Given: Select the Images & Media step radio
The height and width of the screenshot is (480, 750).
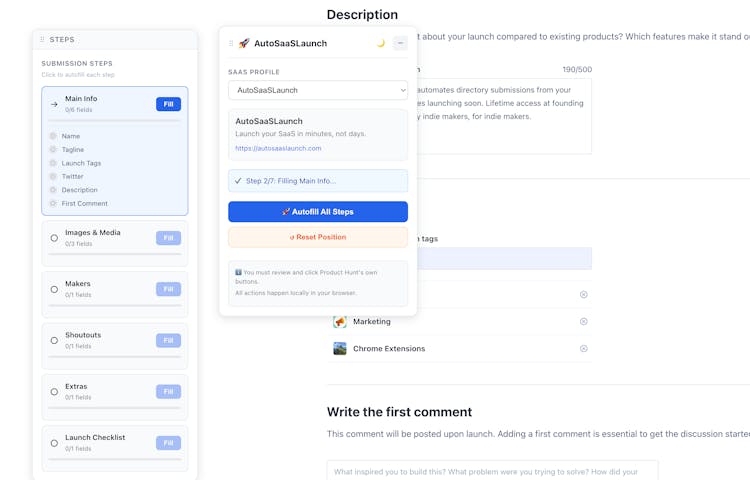Looking at the screenshot, I should point(54,238).
